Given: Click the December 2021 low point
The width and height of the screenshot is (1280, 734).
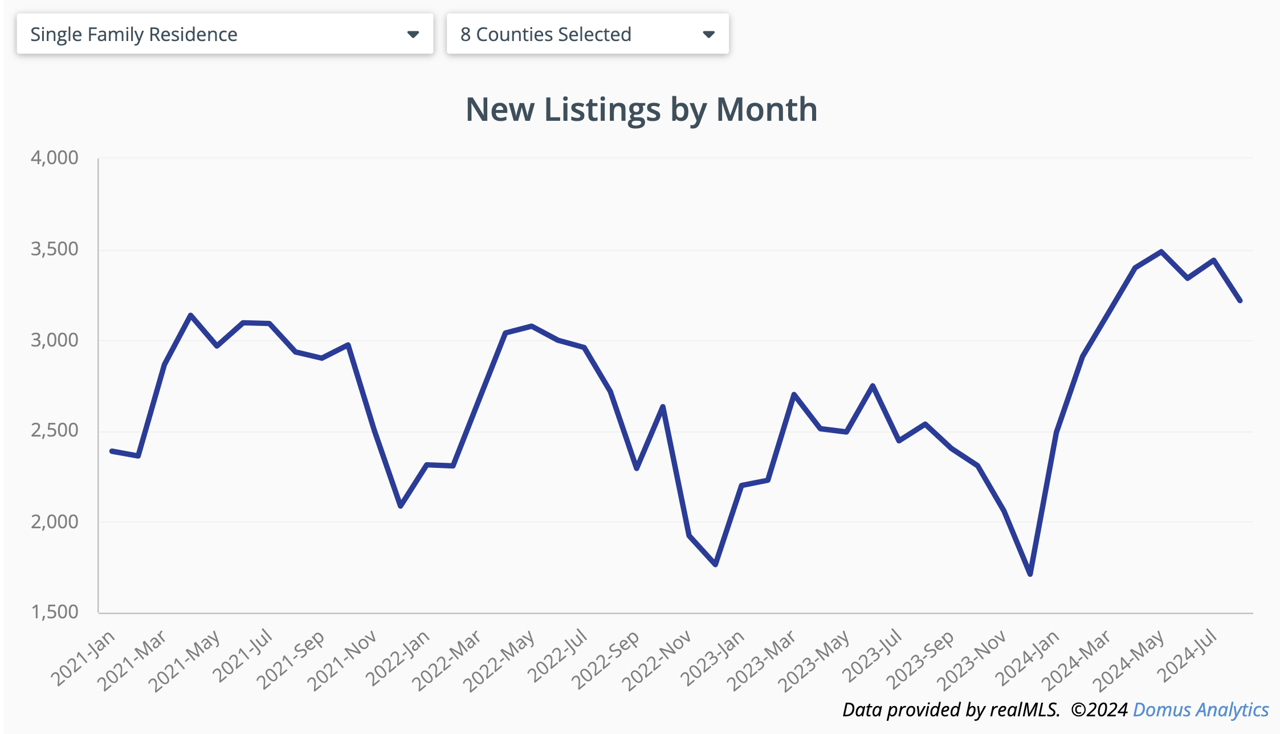Looking at the screenshot, I should [401, 506].
